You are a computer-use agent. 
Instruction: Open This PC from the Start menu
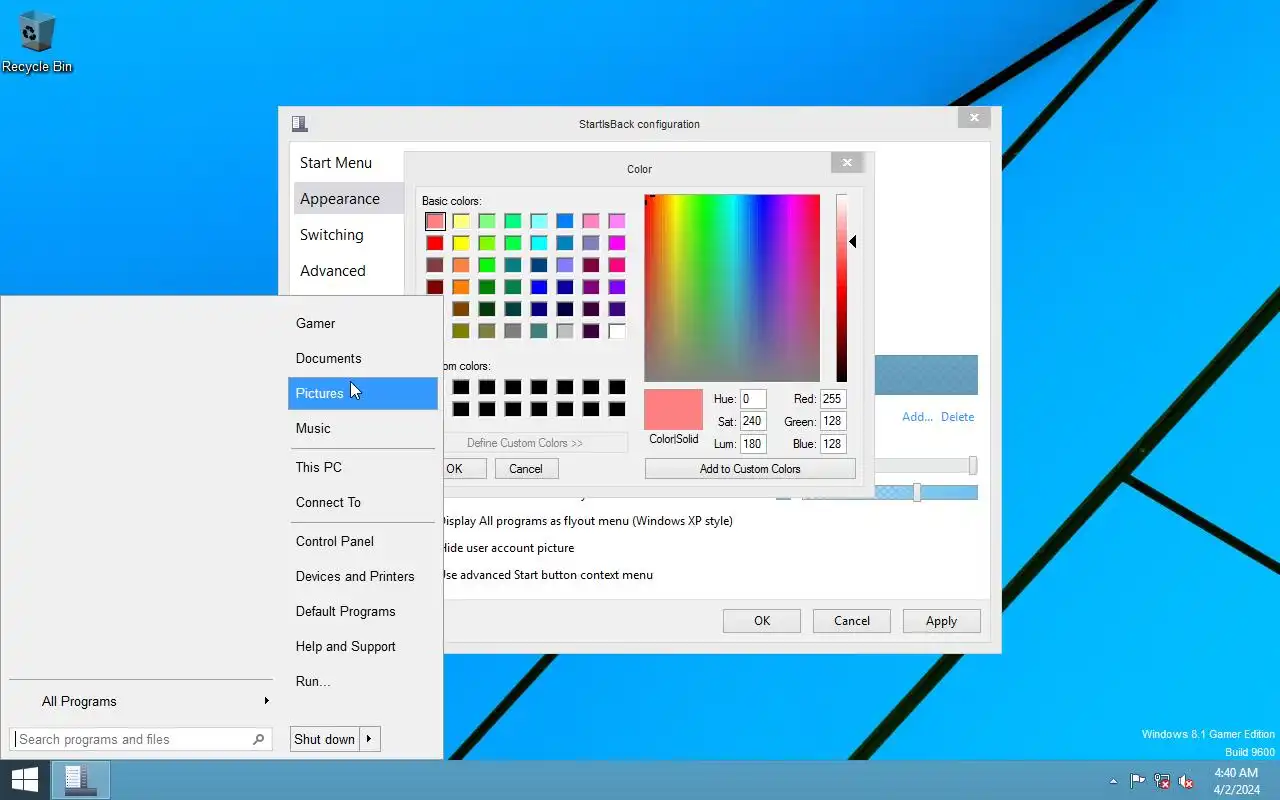point(363,467)
